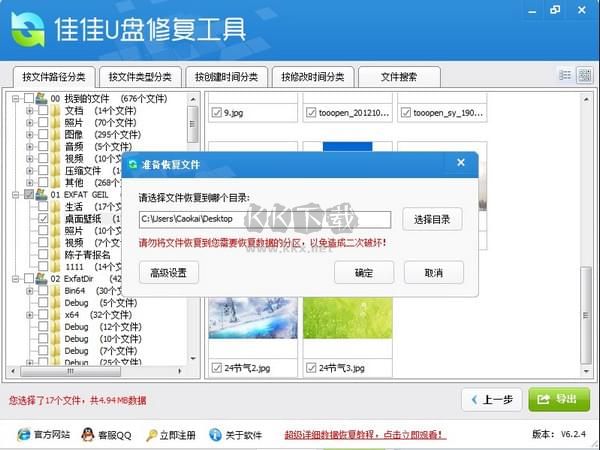Viewport: 600px width, 450px height.
Task: Expand the 图像 tree node
Action: click(x=29, y=135)
